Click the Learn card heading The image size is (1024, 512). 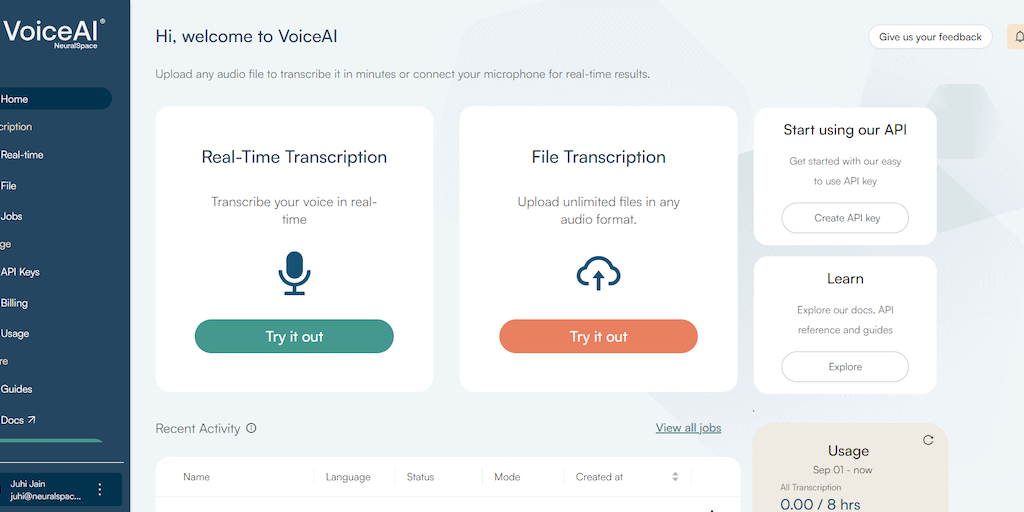click(845, 278)
